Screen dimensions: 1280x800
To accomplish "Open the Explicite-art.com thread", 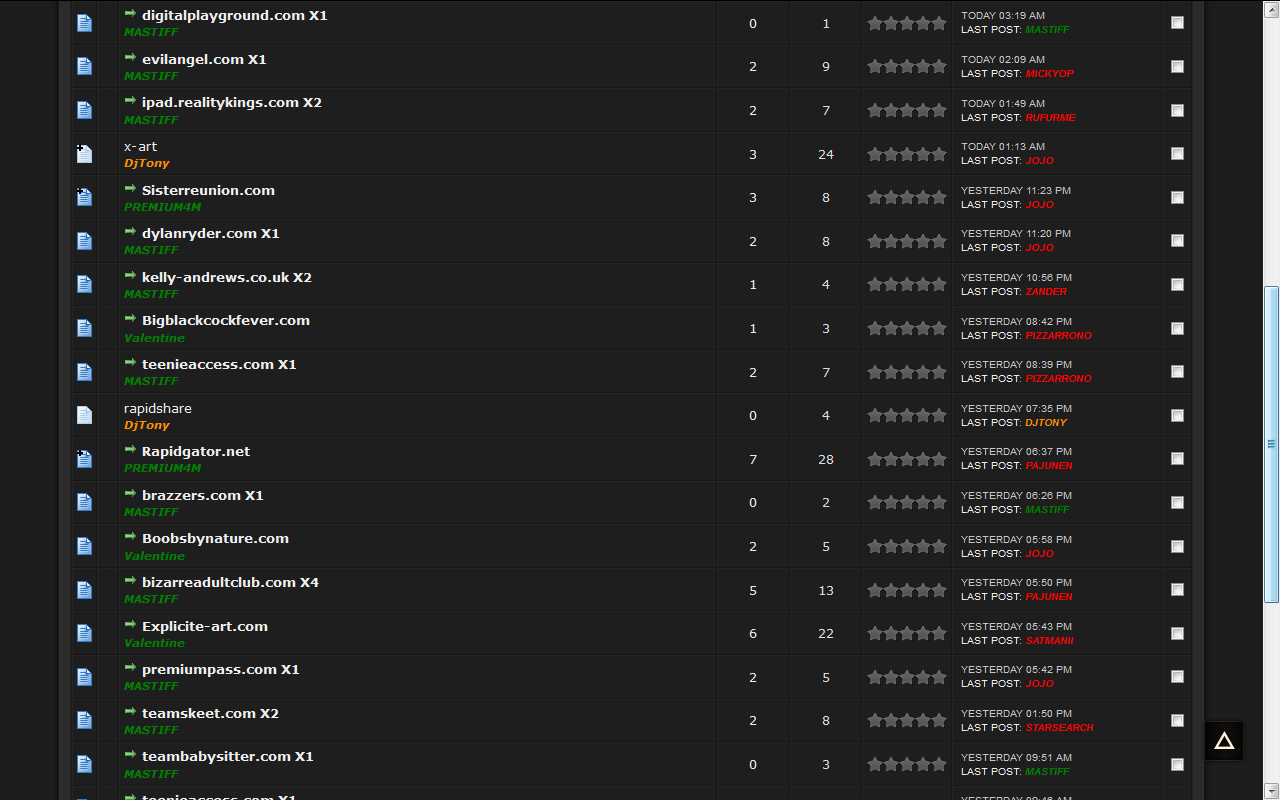I will tap(205, 626).
